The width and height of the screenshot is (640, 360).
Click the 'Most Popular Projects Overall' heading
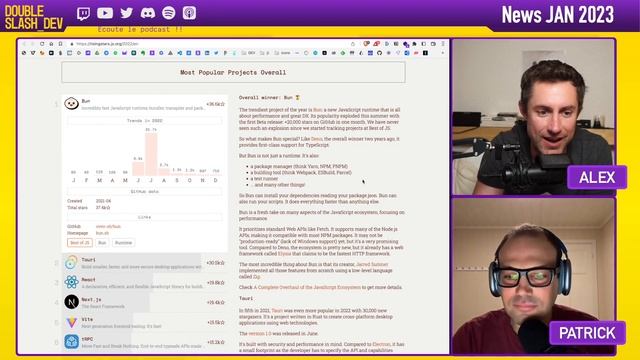tap(233, 72)
